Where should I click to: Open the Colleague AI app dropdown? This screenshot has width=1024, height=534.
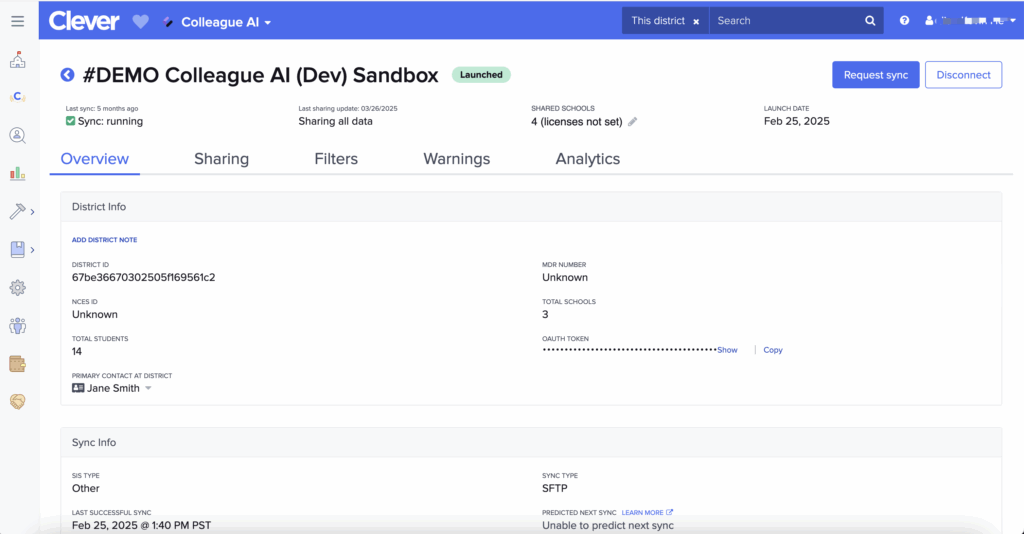pos(225,22)
